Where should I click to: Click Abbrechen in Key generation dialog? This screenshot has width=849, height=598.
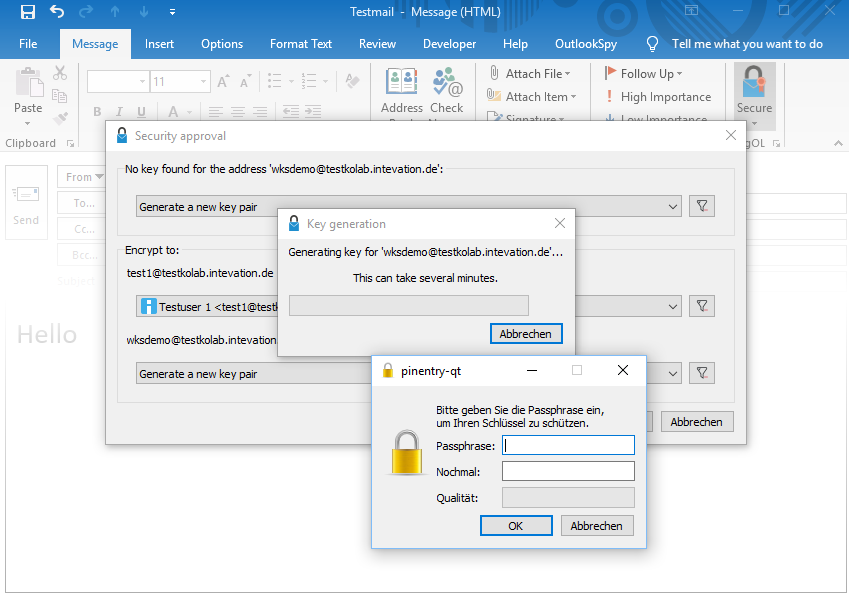tap(526, 333)
